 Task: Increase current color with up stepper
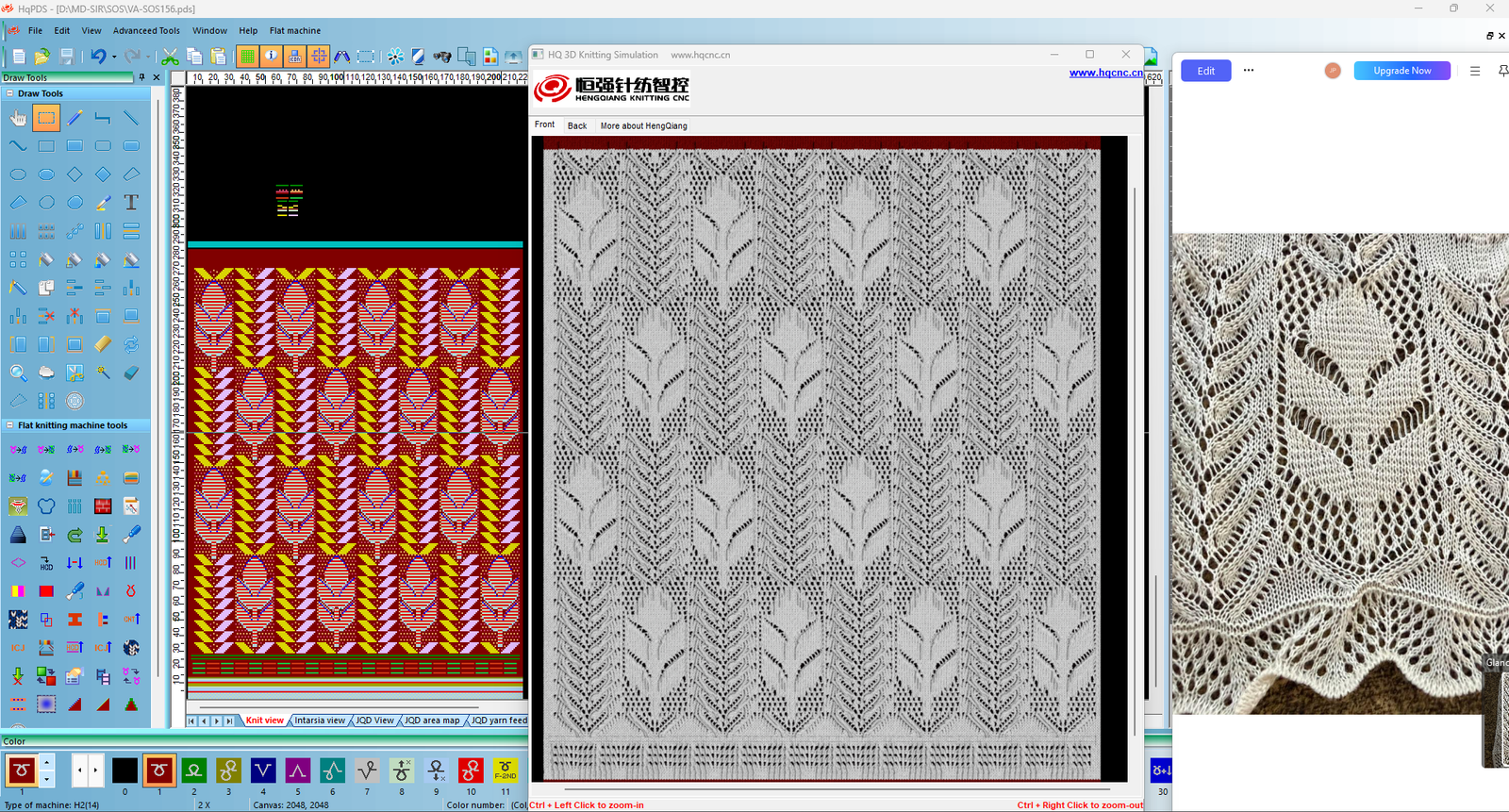tap(47, 762)
